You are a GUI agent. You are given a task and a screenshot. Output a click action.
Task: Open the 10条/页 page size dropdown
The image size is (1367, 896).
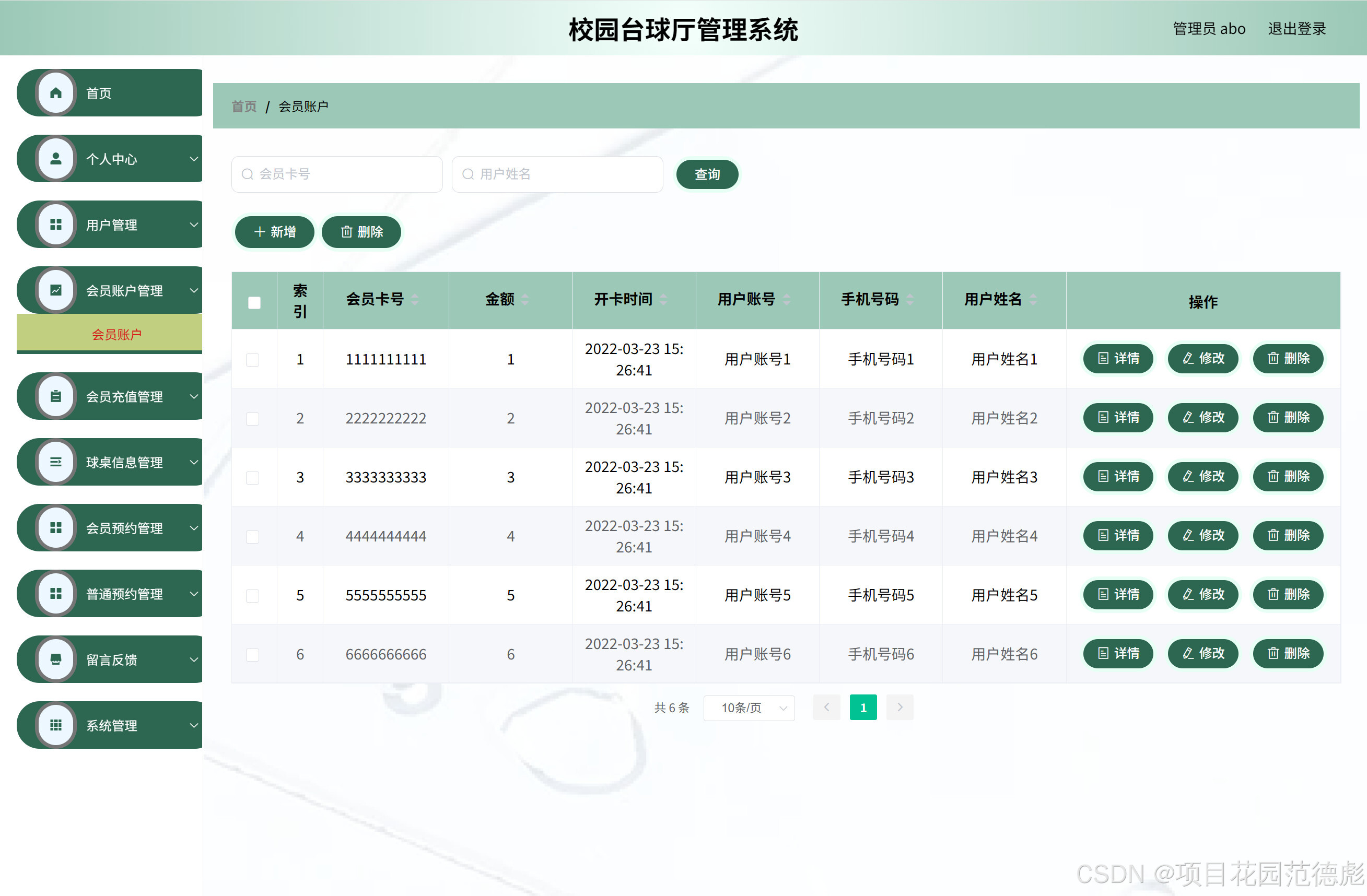point(749,708)
